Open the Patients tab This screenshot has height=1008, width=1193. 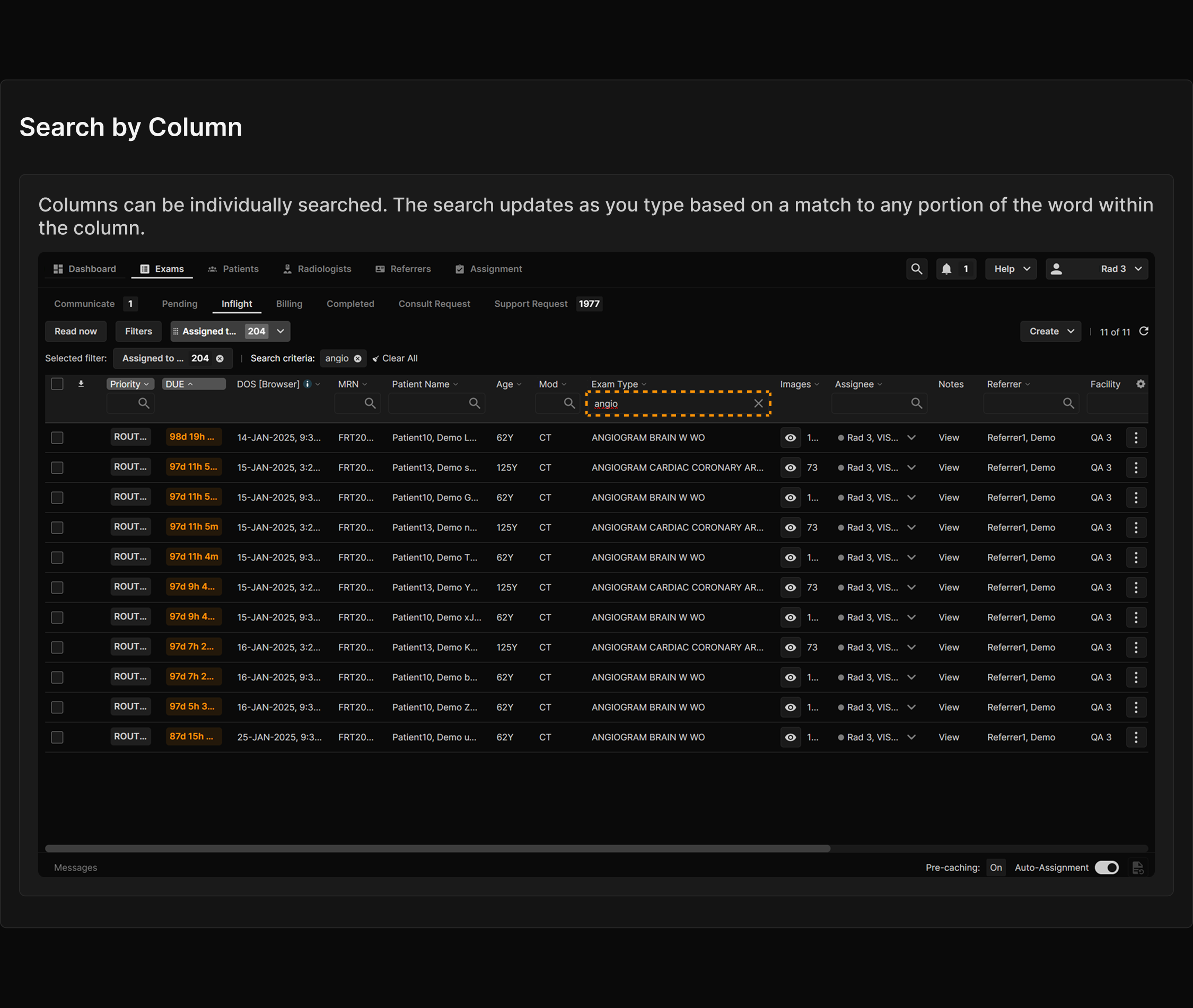[233, 269]
